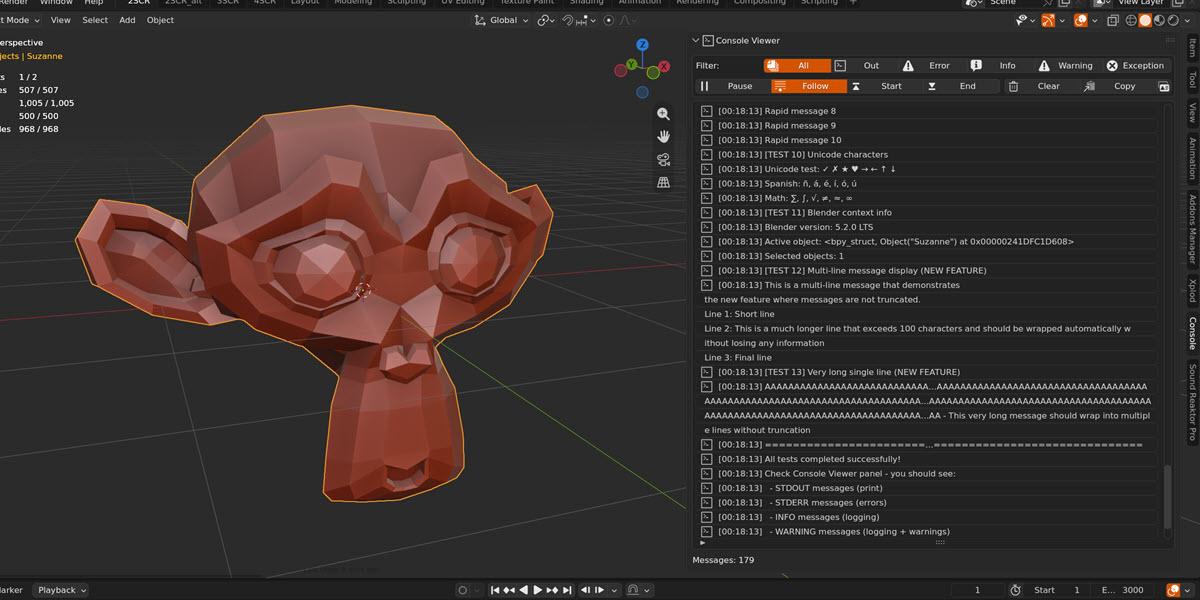Open the viewport Object menu
1200x600 pixels.
pos(160,20)
